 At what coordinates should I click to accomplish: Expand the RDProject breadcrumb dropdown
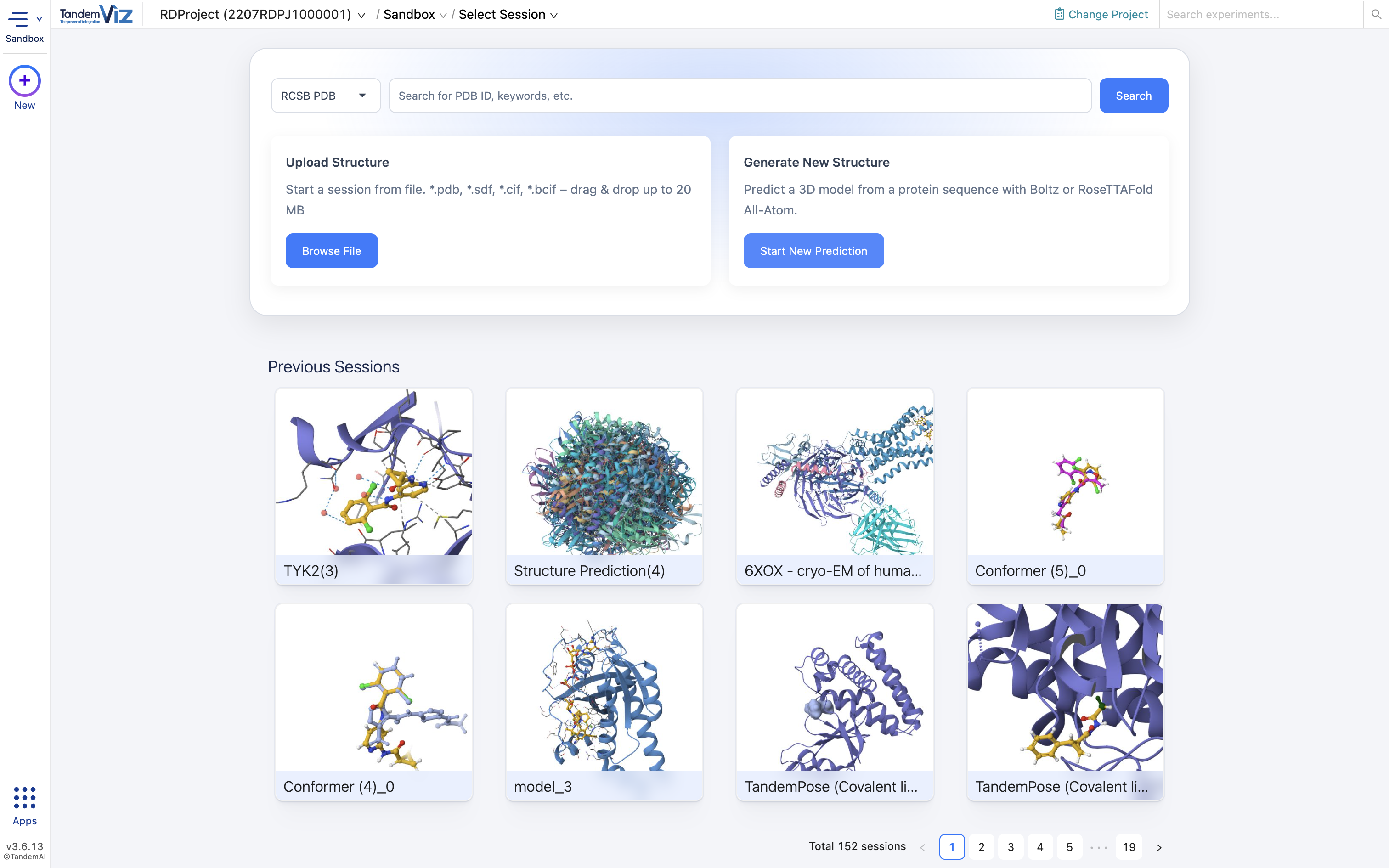click(x=361, y=15)
